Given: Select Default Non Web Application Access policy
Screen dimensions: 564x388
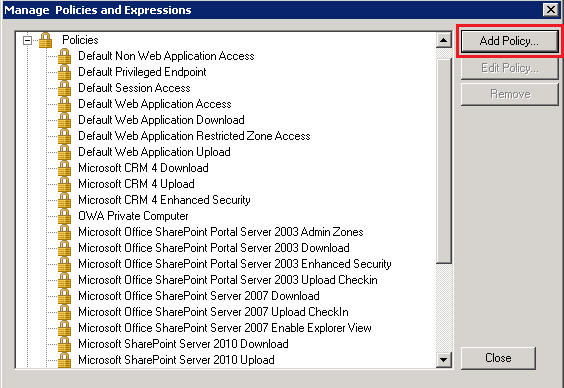Looking at the screenshot, I should pyautogui.click(x=166, y=56).
